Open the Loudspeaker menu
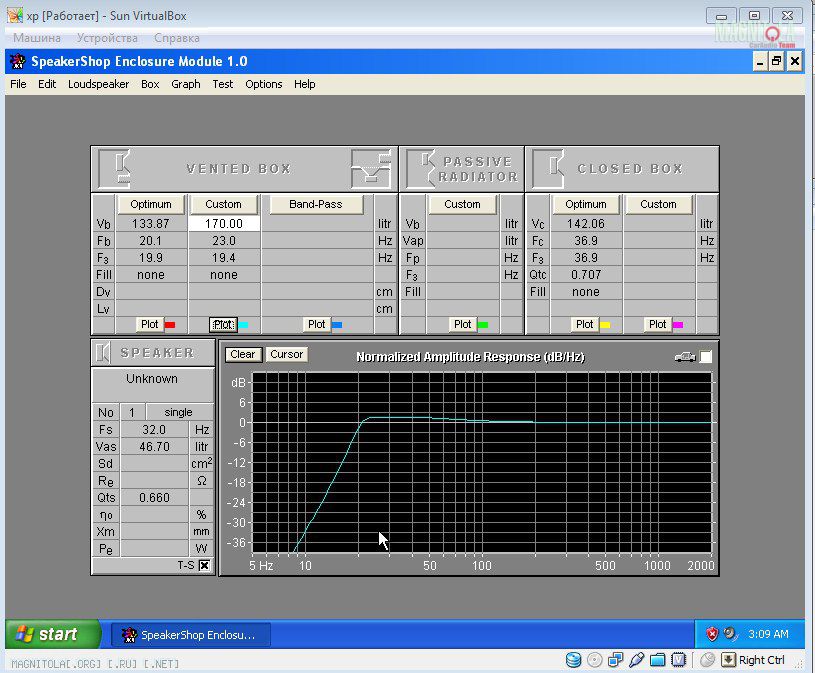815x673 pixels. (98, 84)
